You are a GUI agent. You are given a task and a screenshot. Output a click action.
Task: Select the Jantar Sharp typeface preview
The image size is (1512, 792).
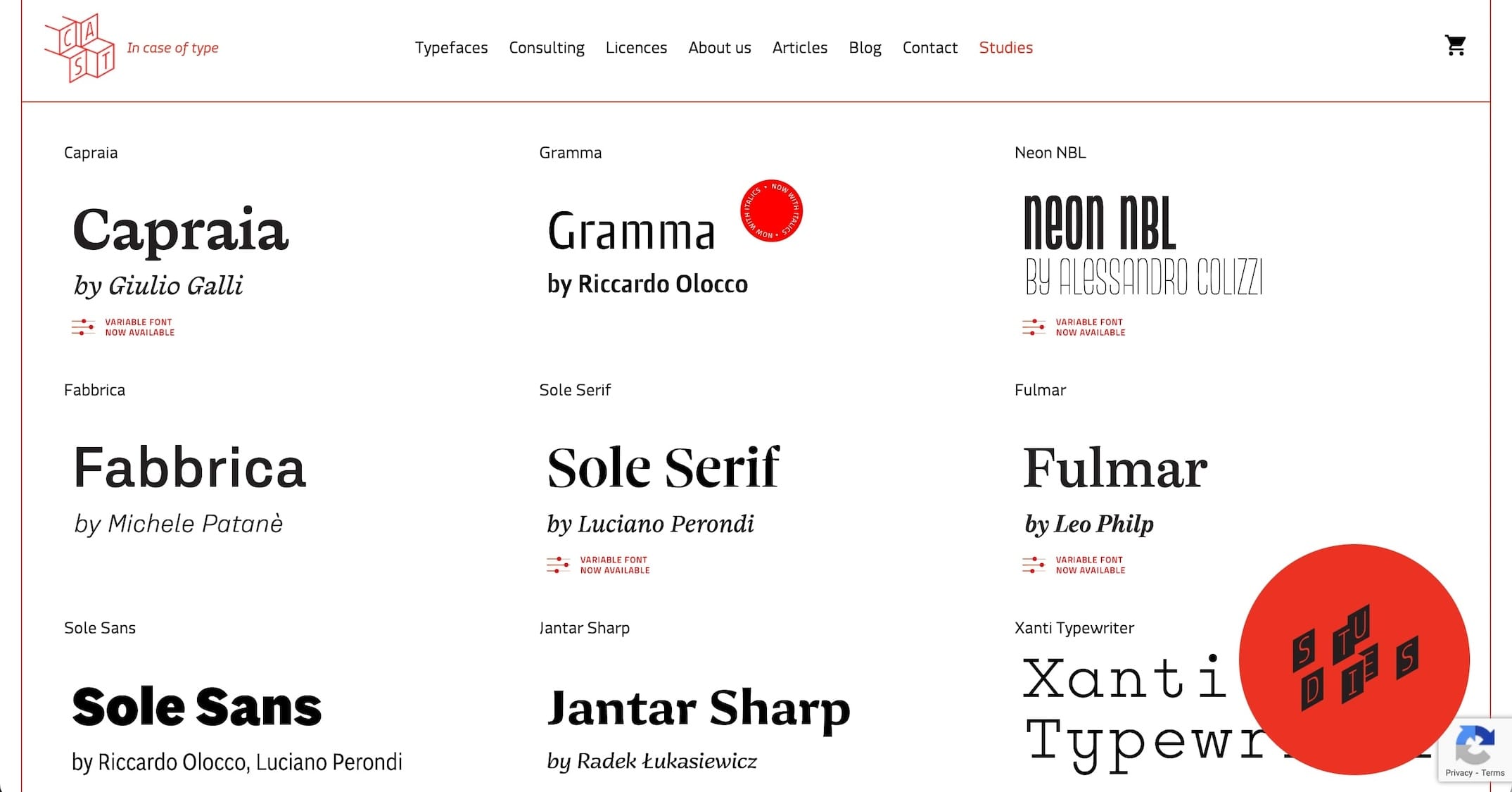coord(698,708)
